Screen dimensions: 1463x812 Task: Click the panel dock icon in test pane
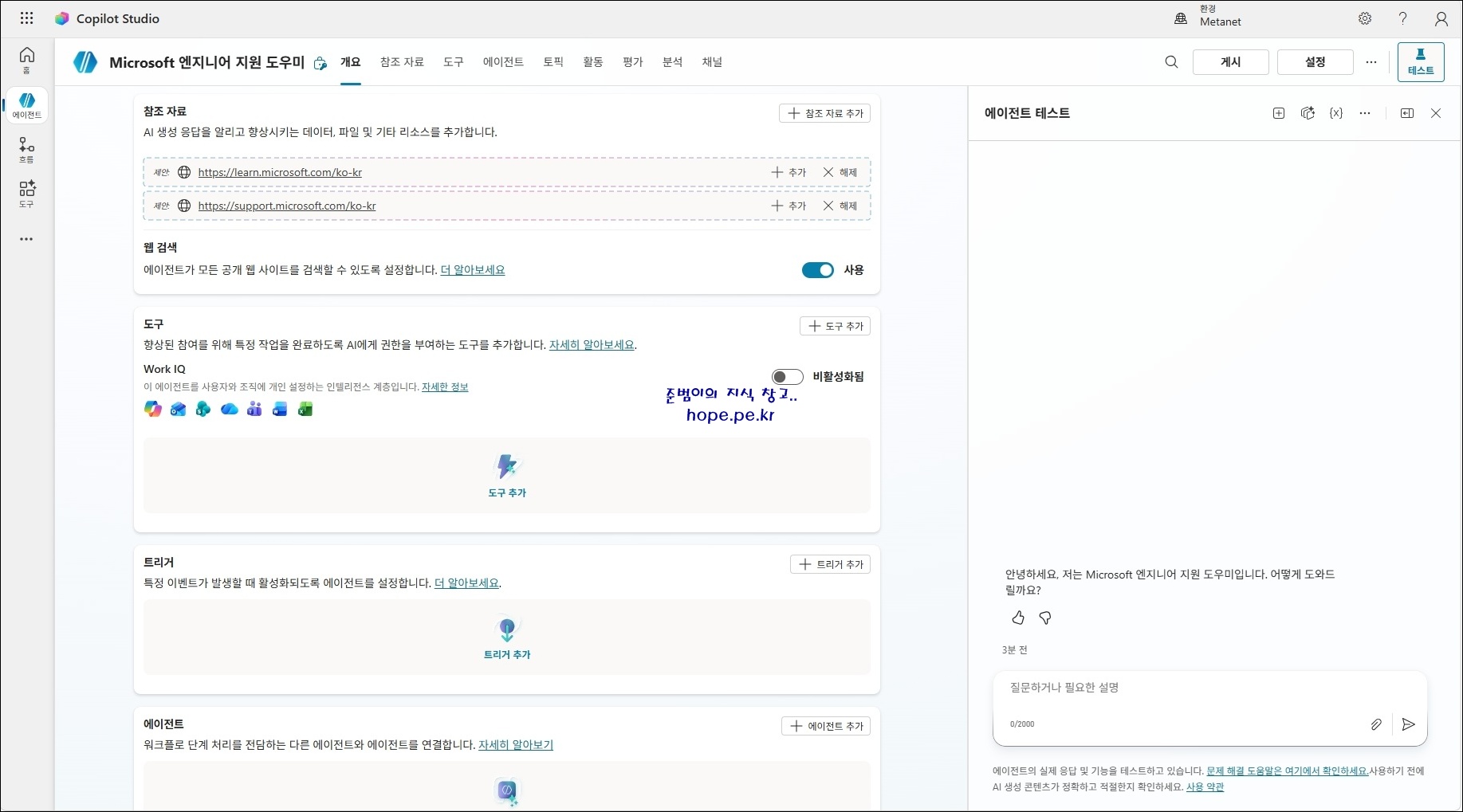tap(1407, 113)
